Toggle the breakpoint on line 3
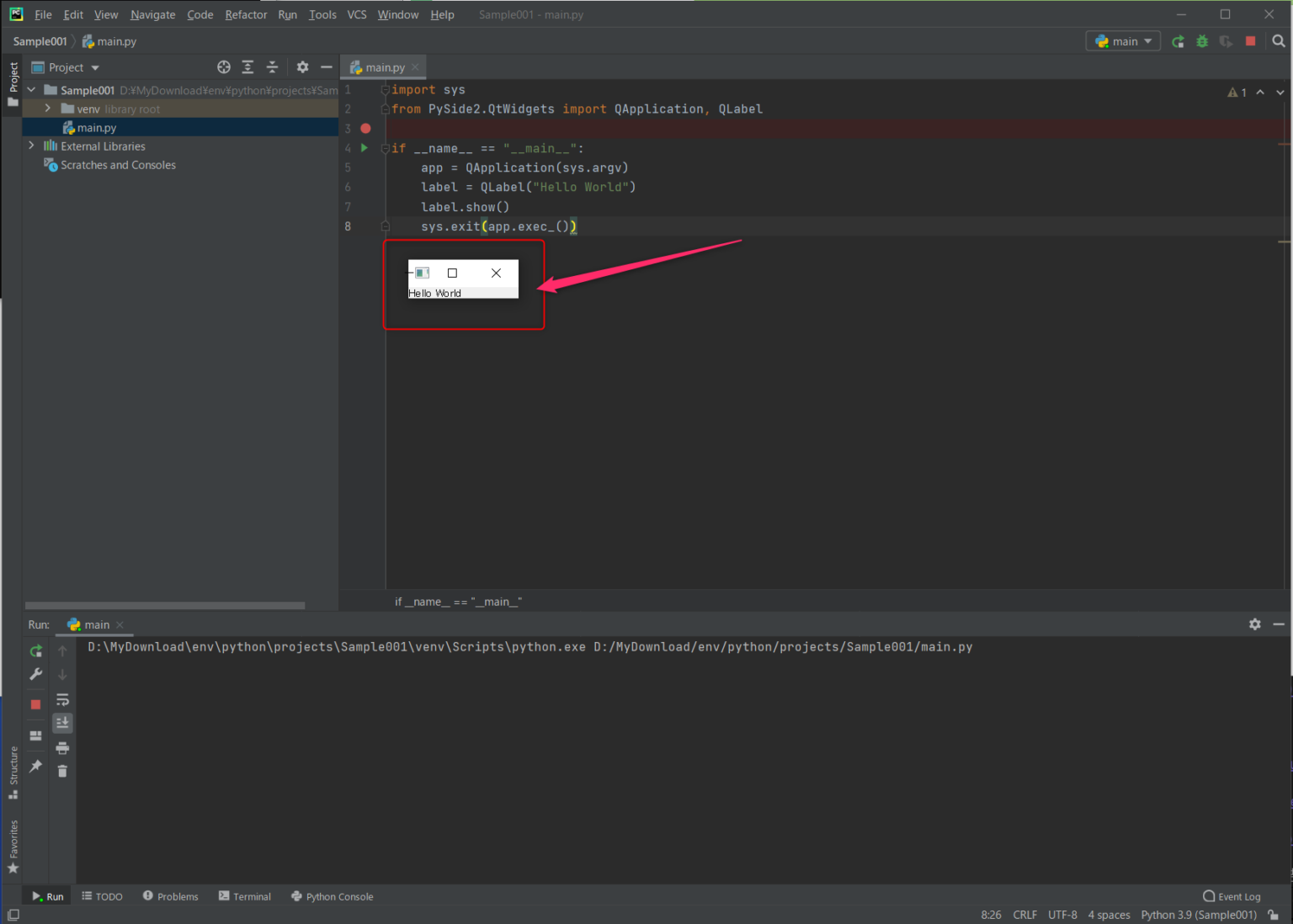 365,128
